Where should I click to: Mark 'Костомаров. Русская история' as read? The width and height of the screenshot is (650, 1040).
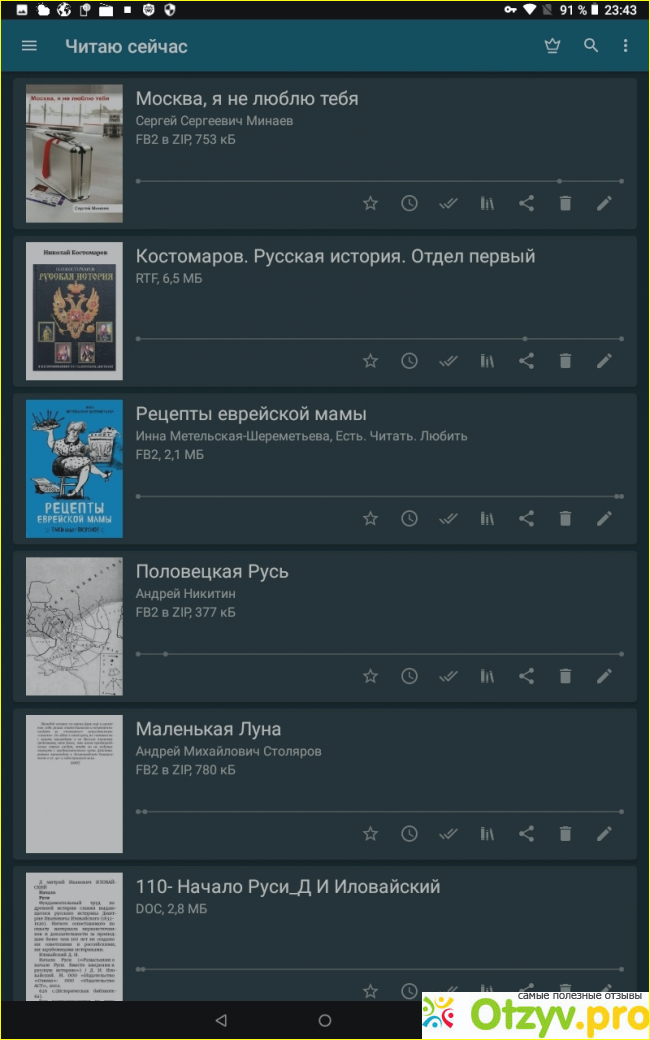[x=448, y=361]
